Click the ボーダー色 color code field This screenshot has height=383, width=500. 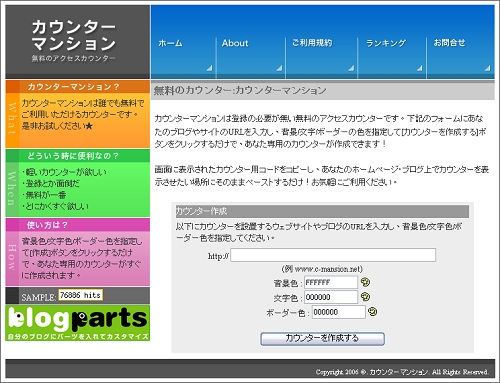pos(339,312)
